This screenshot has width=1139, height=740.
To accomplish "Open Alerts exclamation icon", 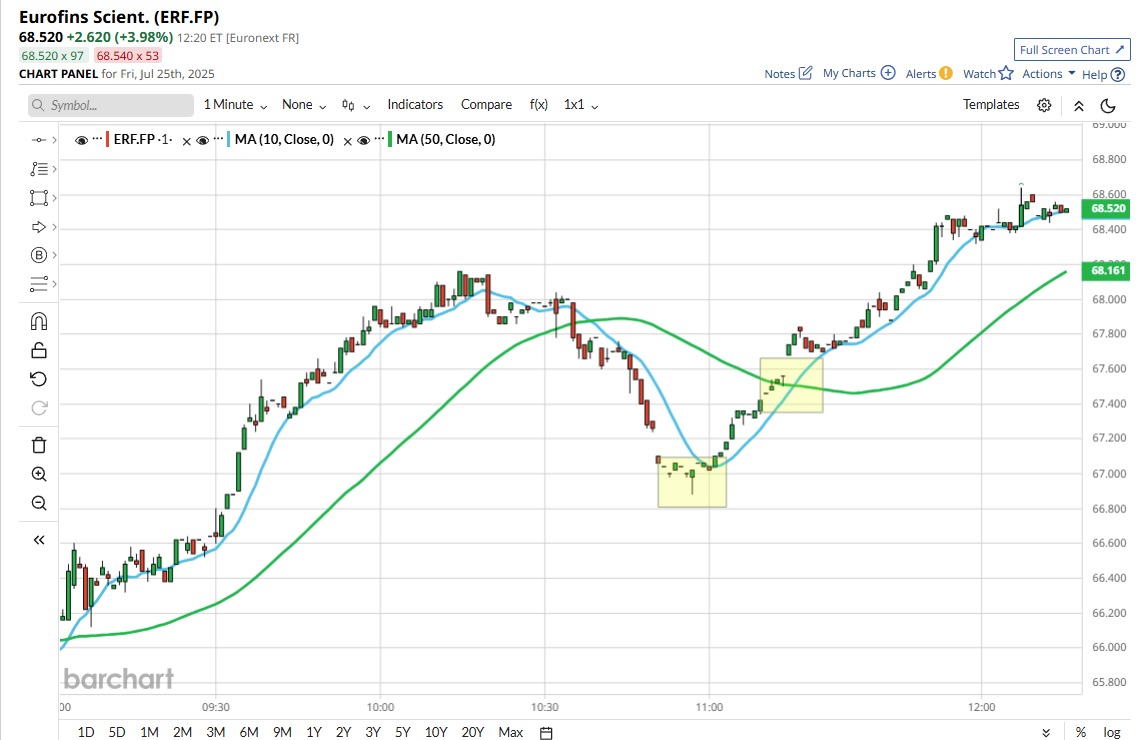I will point(945,73).
